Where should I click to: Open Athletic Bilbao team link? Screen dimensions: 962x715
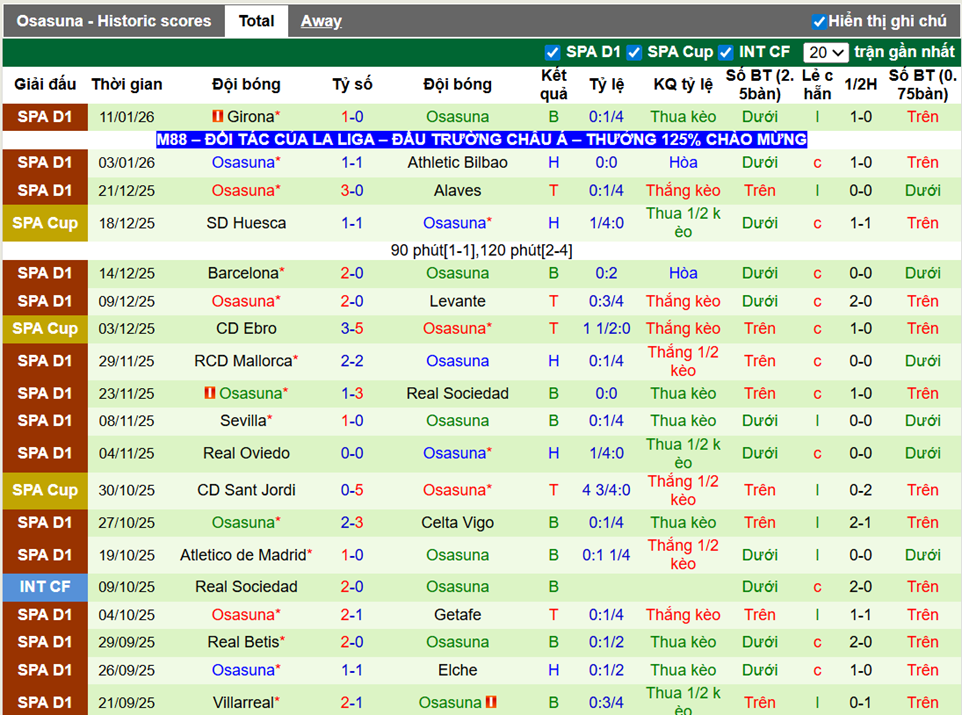pos(457,163)
